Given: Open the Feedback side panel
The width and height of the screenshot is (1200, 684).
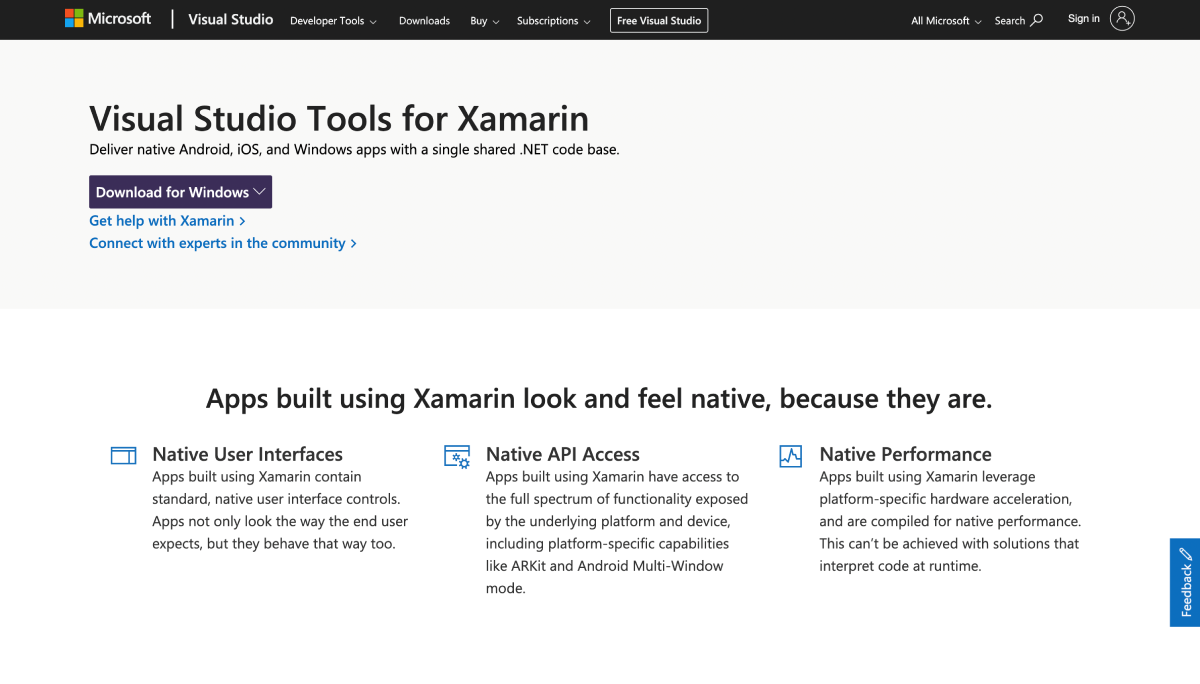Looking at the screenshot, I should click(x=1183, y=583).
